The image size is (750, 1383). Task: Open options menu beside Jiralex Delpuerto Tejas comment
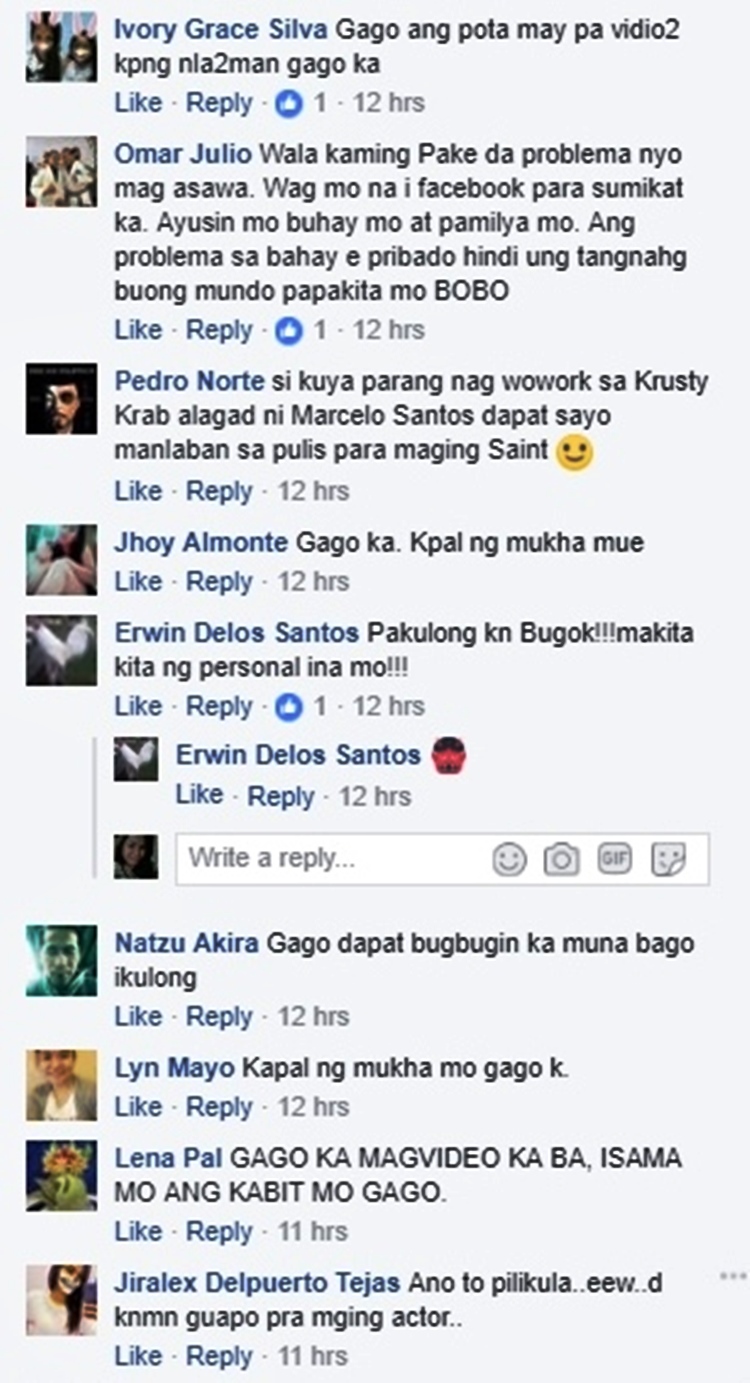(x=732, y=1277)
